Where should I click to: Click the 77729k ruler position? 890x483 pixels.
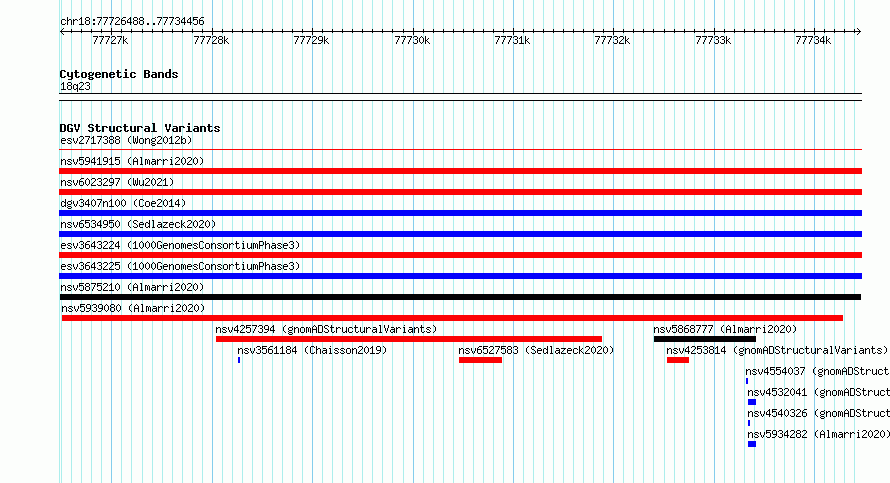tap(311, 40)
